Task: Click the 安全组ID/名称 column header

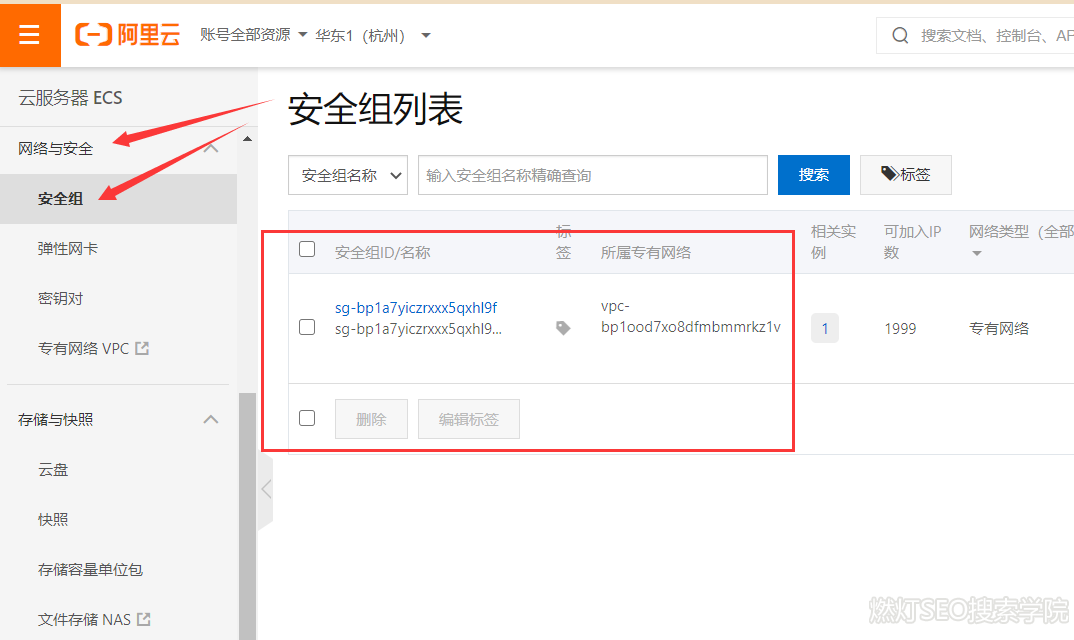Action: [382, 253]
